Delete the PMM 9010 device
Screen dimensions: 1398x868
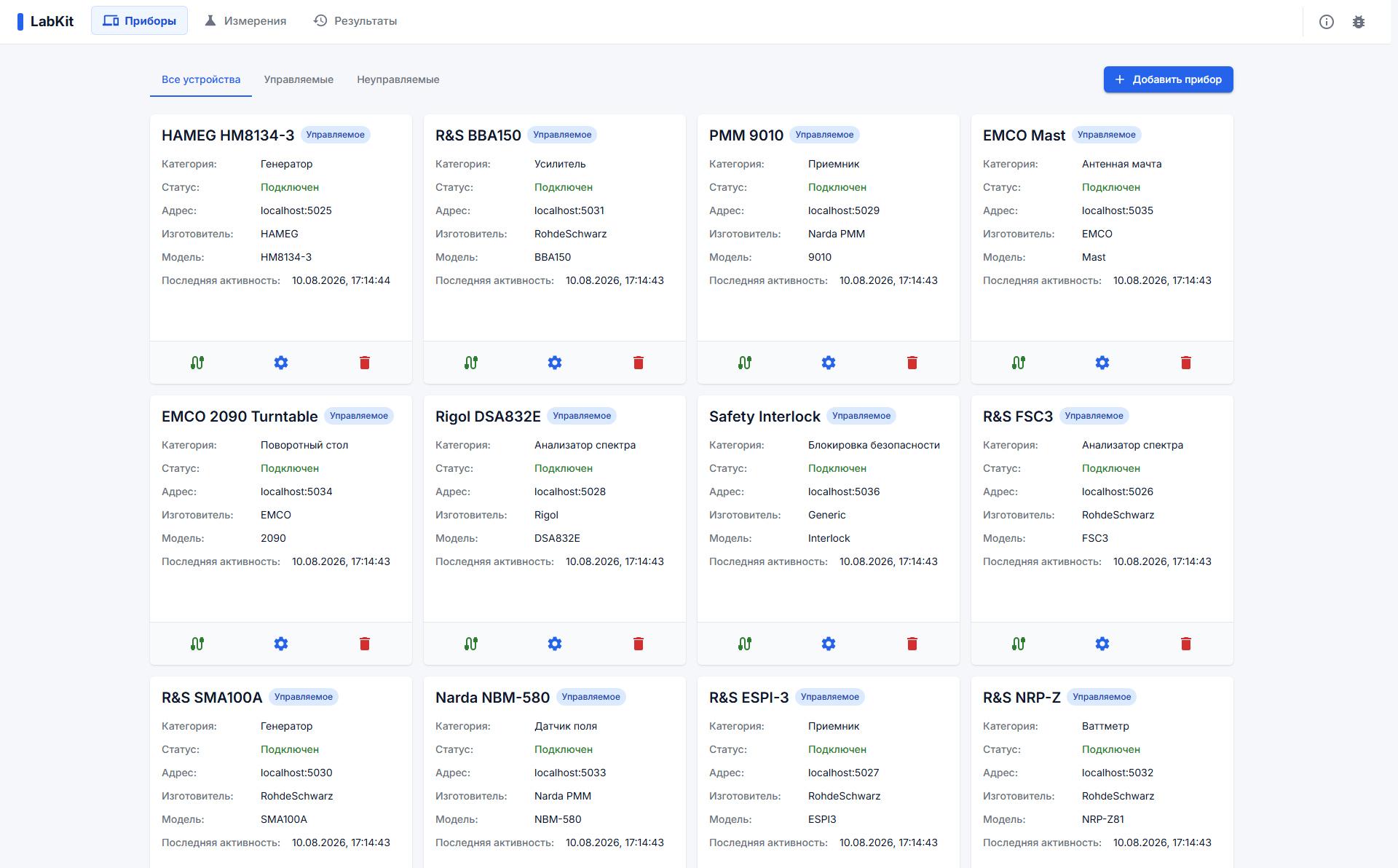click(x=912, y=363)
